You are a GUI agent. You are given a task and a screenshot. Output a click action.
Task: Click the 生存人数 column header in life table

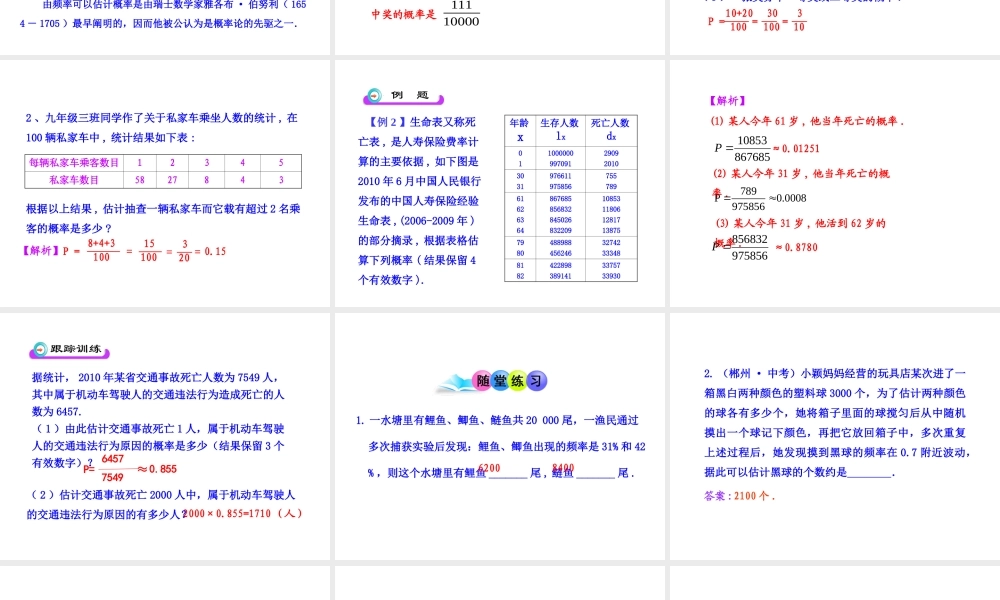[x=560, y=123]
